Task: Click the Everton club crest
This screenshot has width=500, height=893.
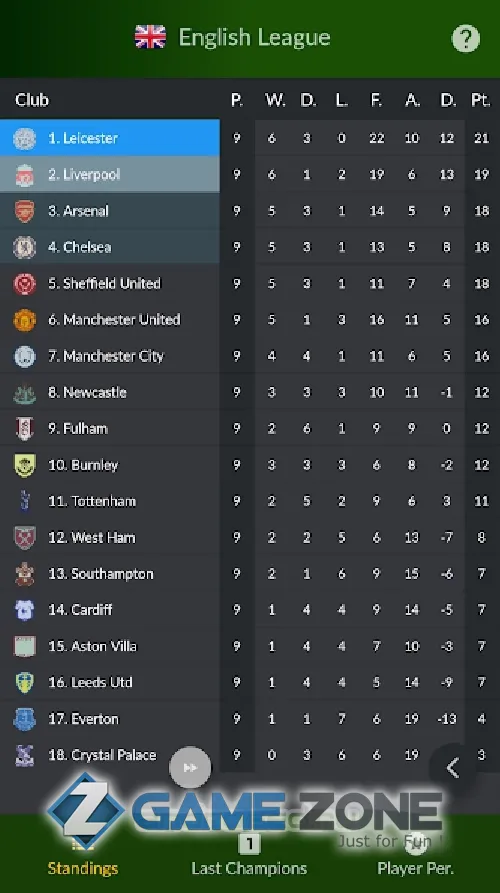Action: tap(24, 719)
